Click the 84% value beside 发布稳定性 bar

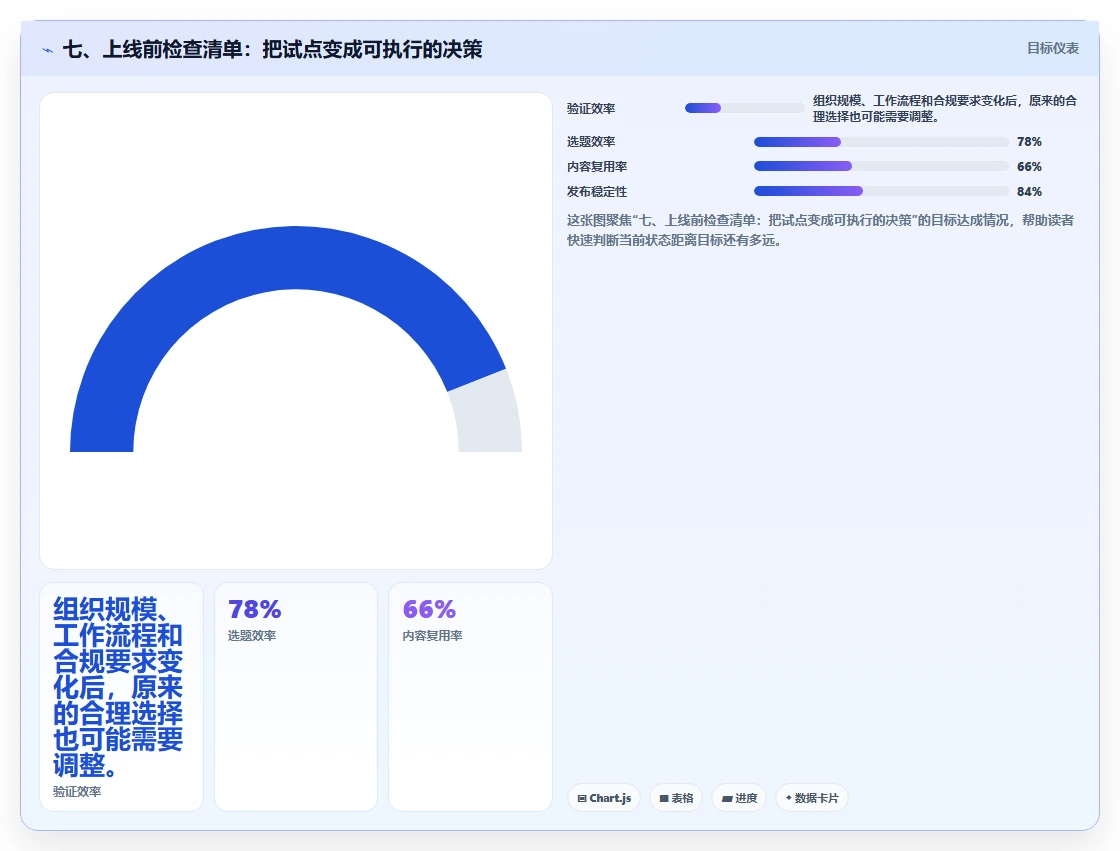click(1029, 191)
